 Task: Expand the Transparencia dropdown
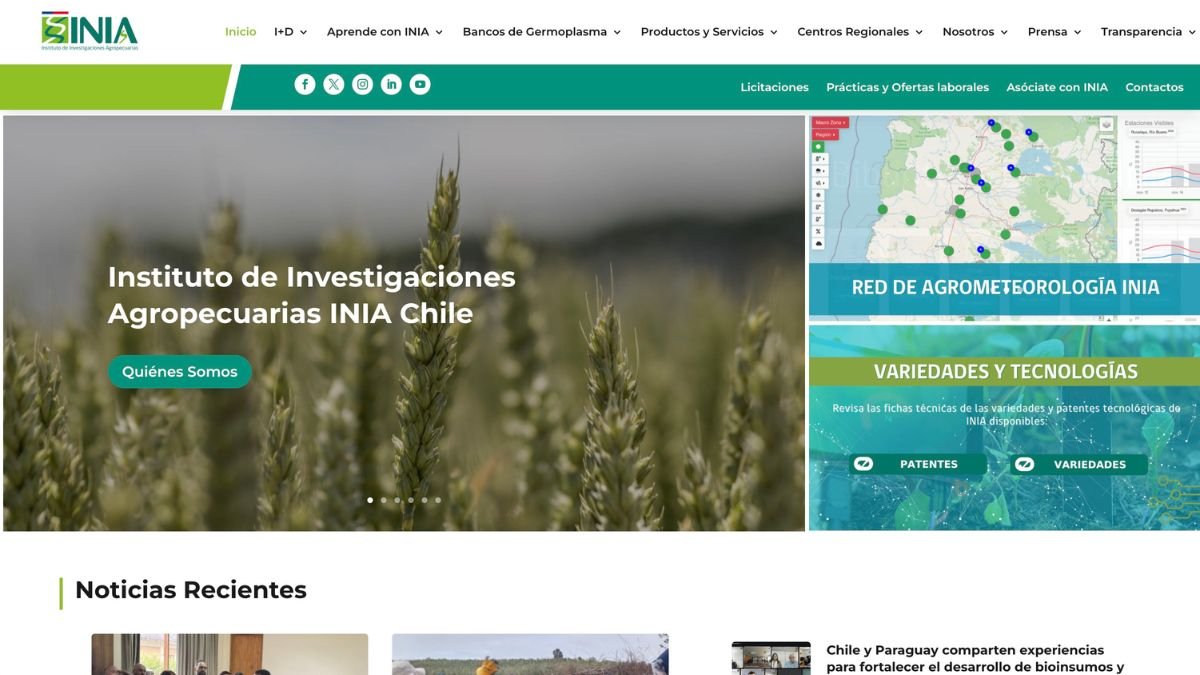[1148, 32]
